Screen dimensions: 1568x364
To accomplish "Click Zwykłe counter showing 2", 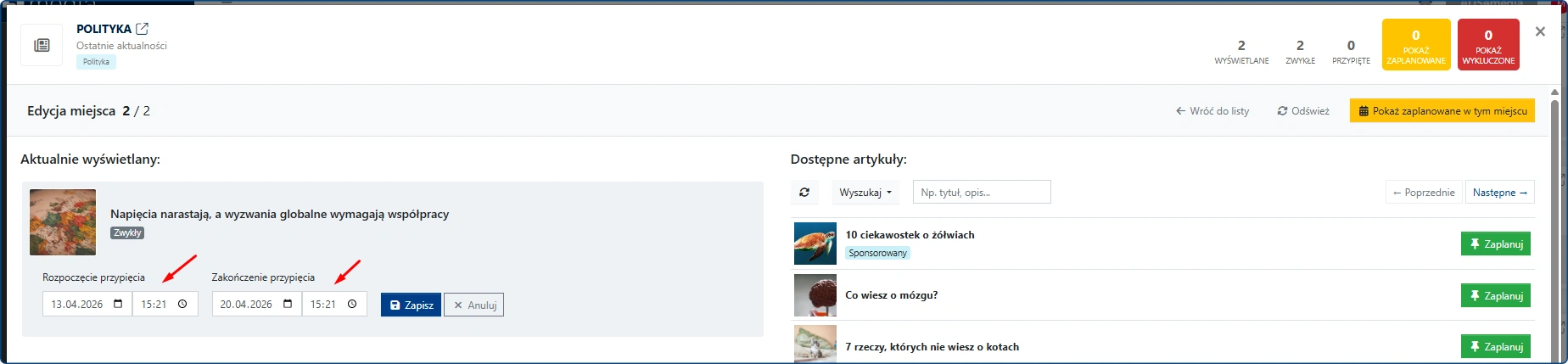I will pos(1300,52).
